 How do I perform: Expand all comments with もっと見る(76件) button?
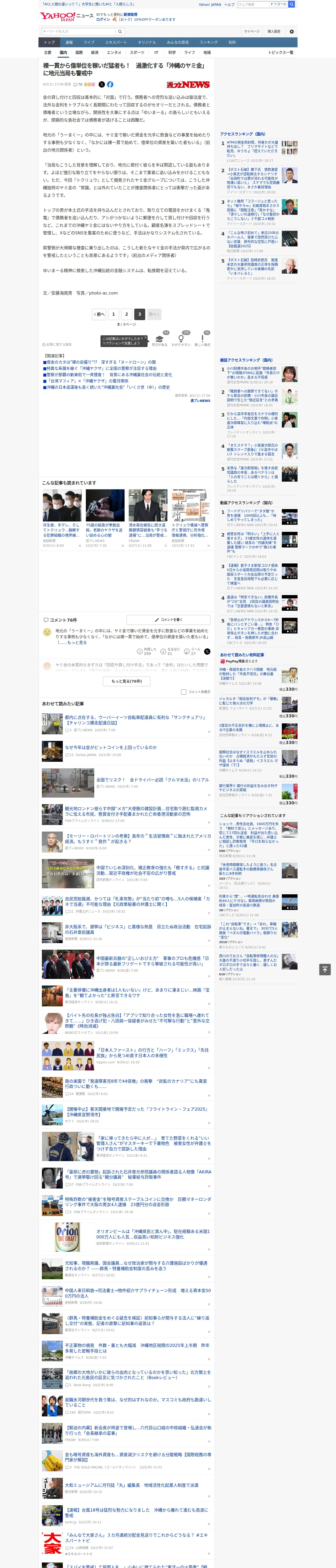(127, 681)
